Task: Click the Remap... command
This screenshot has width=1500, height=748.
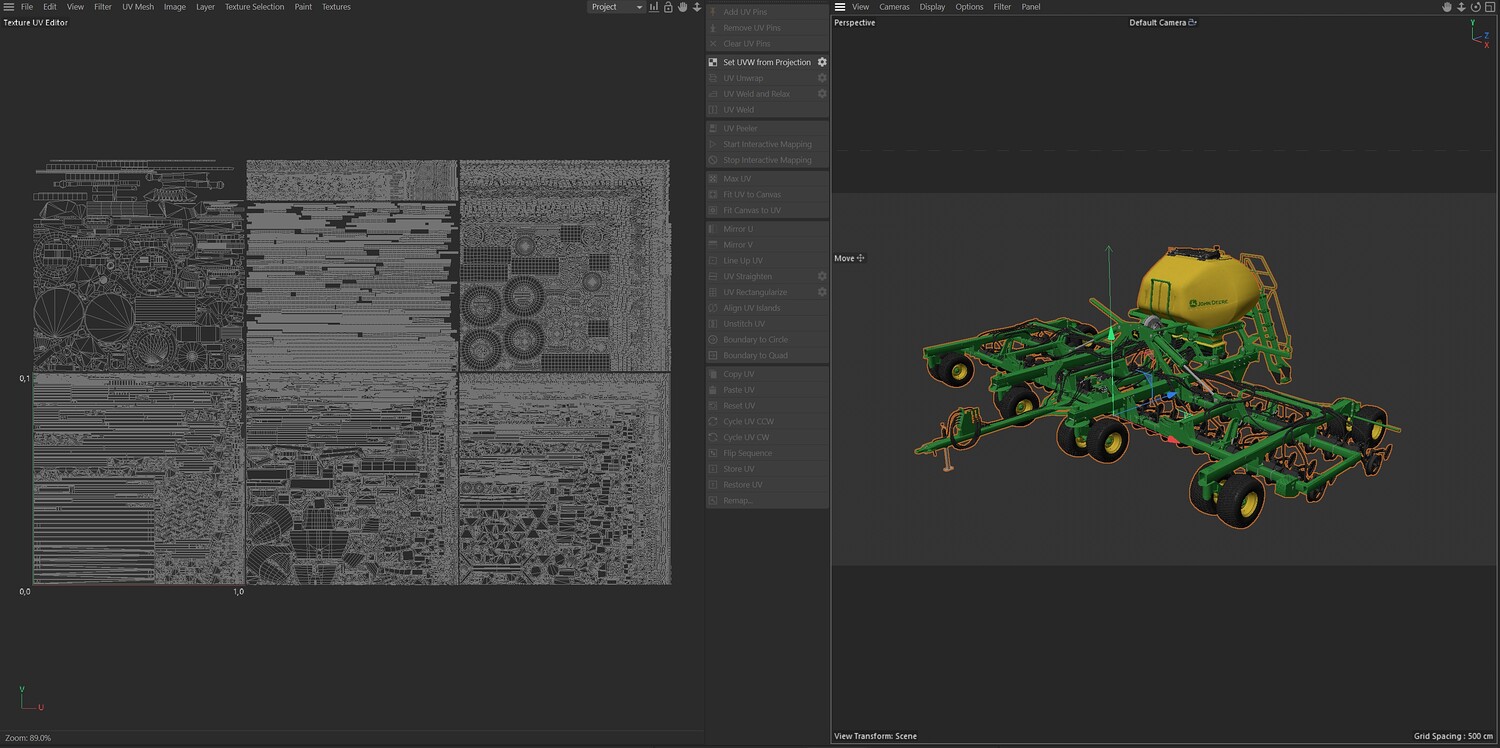Action: click(767, 500)
